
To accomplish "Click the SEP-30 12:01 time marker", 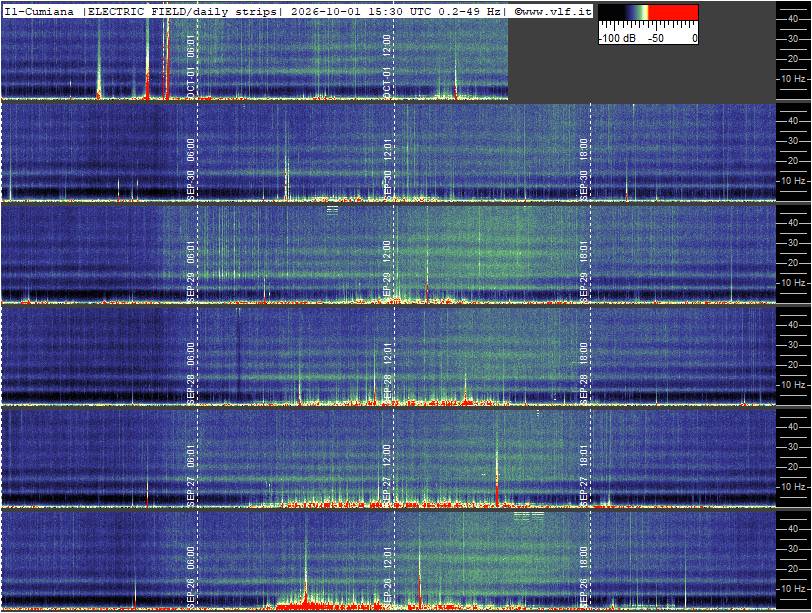I will point(387,169).
